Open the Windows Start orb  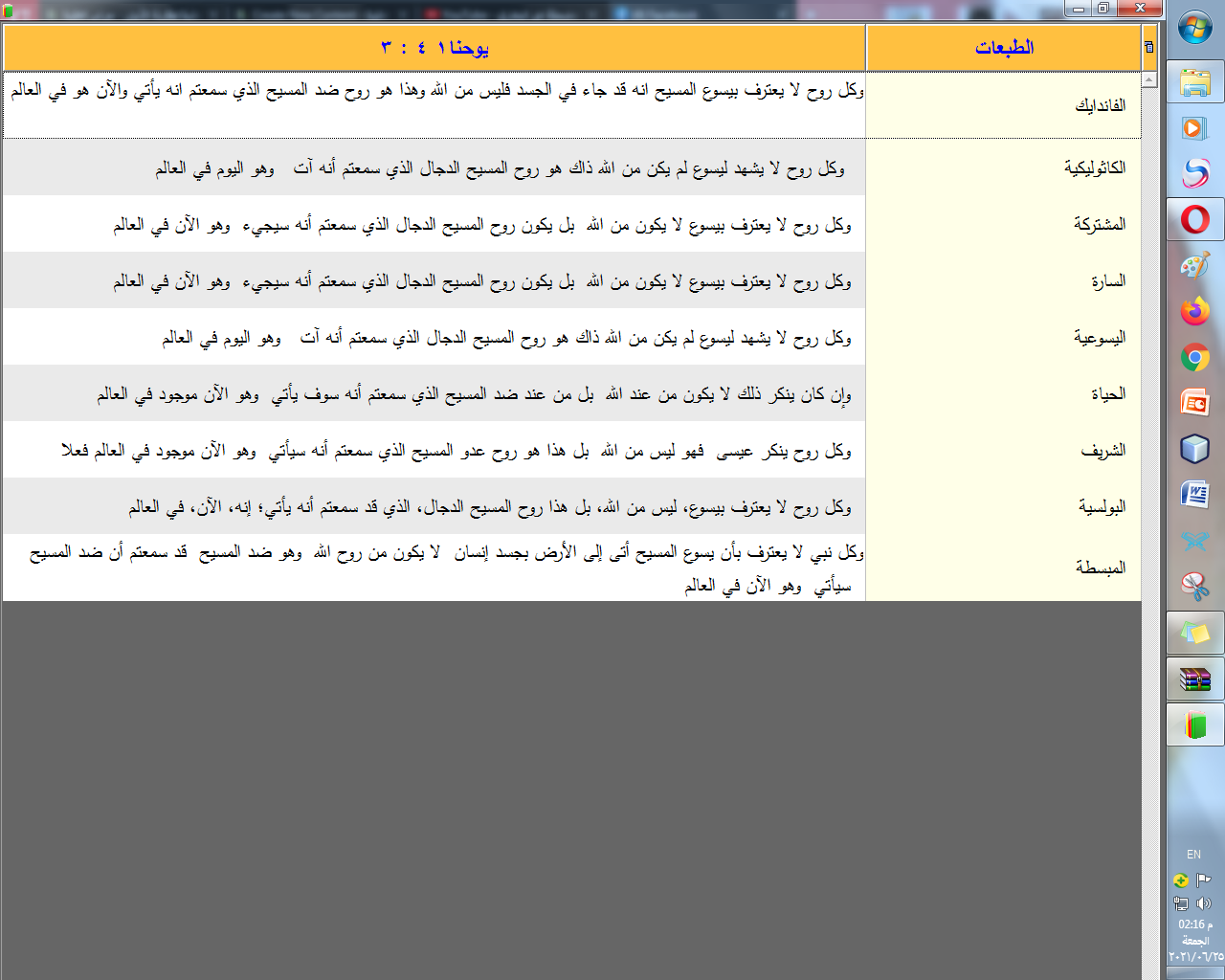pyautogui.click(x=1194, y=27)
